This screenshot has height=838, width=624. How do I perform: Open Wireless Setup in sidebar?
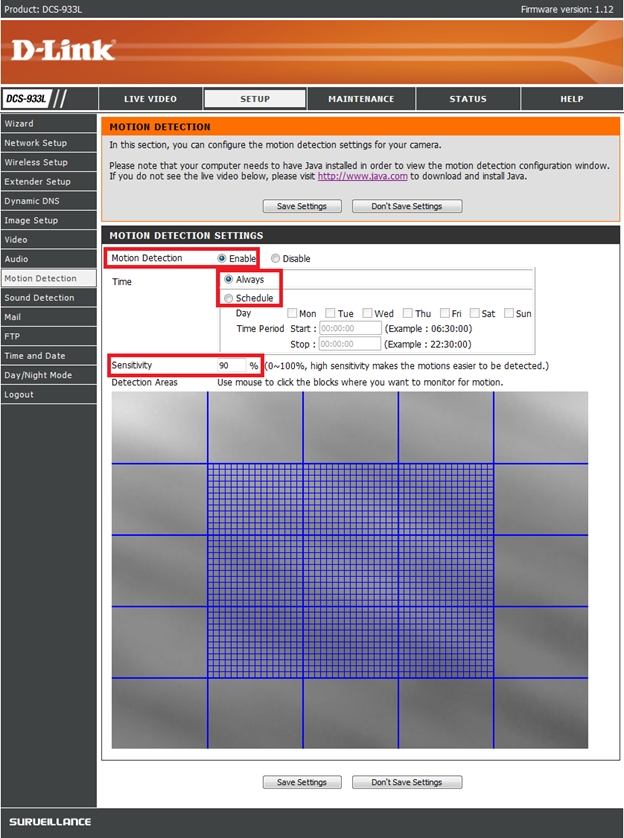click(x=36, y=162)
